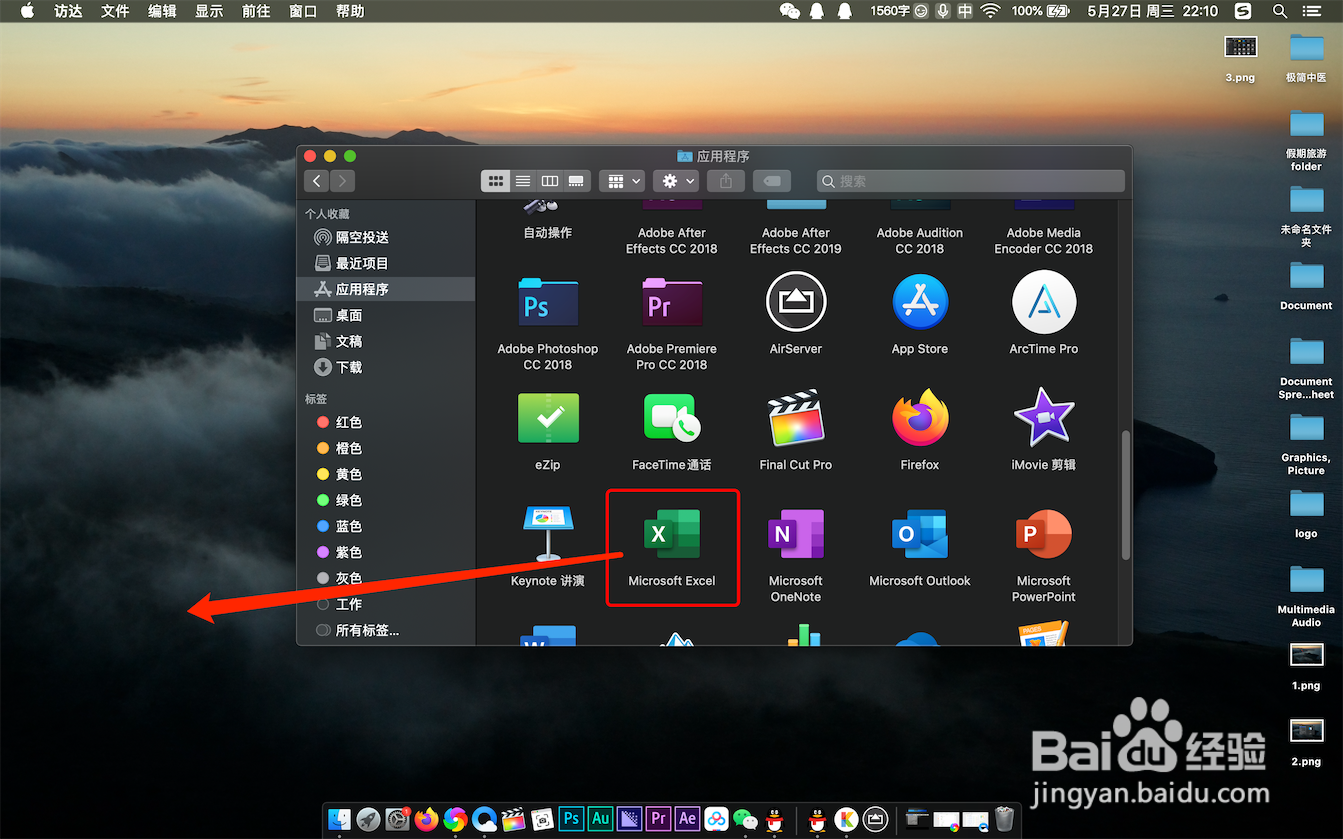Open the group-by arrangement dropdown
Image resolution: width=1343 pixels, height=839 pixels.
[622, 181]
